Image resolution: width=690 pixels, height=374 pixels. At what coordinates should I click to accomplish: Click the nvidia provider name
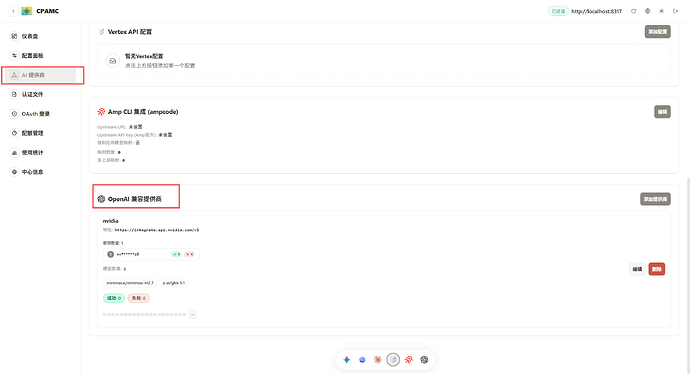point(110,221)
